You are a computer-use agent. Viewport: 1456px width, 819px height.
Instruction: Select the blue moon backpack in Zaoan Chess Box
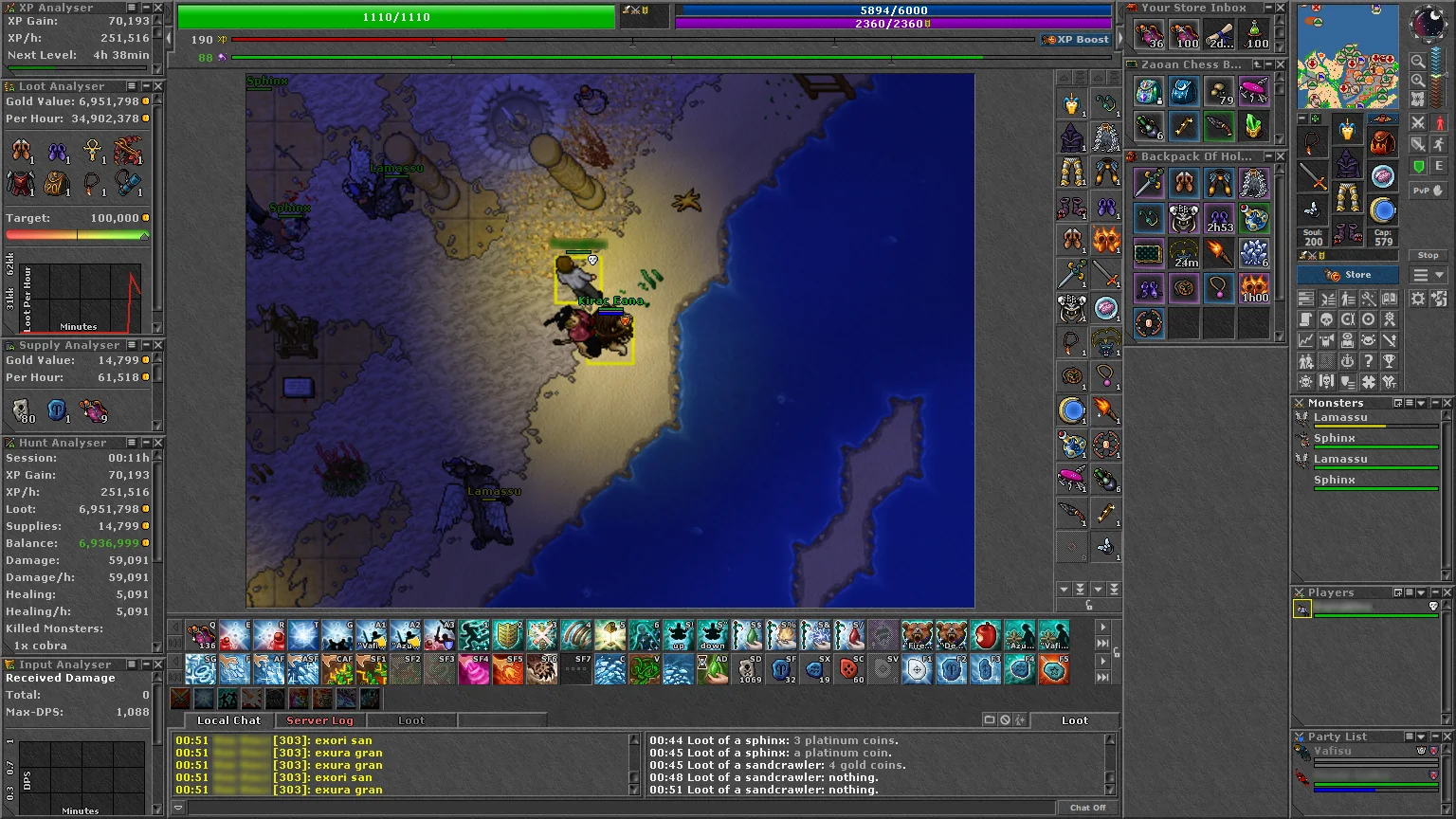[1183, 91]
